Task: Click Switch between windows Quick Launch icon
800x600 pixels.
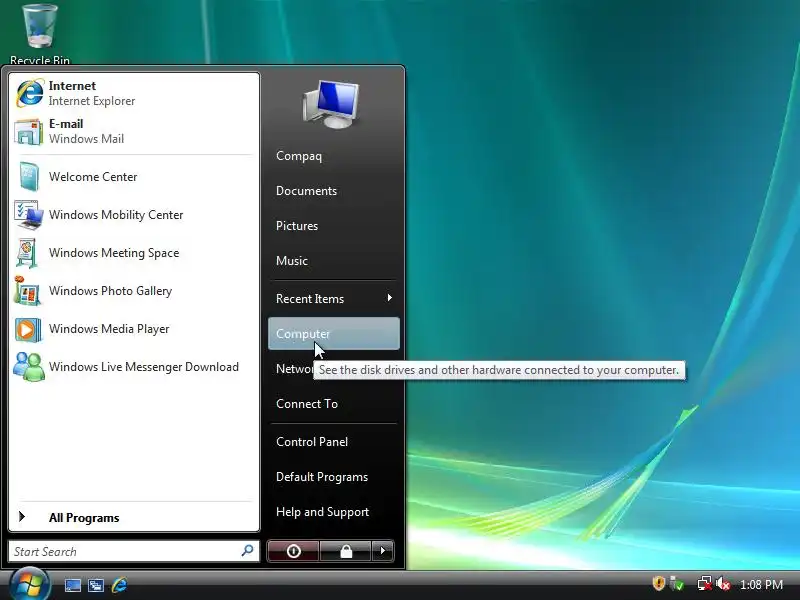Action: [96, 585]
